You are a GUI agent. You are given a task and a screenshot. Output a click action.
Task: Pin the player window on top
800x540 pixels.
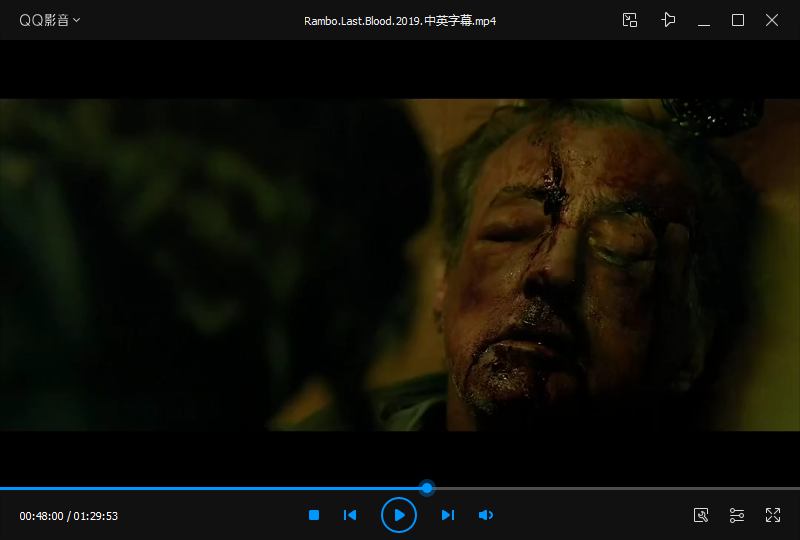668,20
